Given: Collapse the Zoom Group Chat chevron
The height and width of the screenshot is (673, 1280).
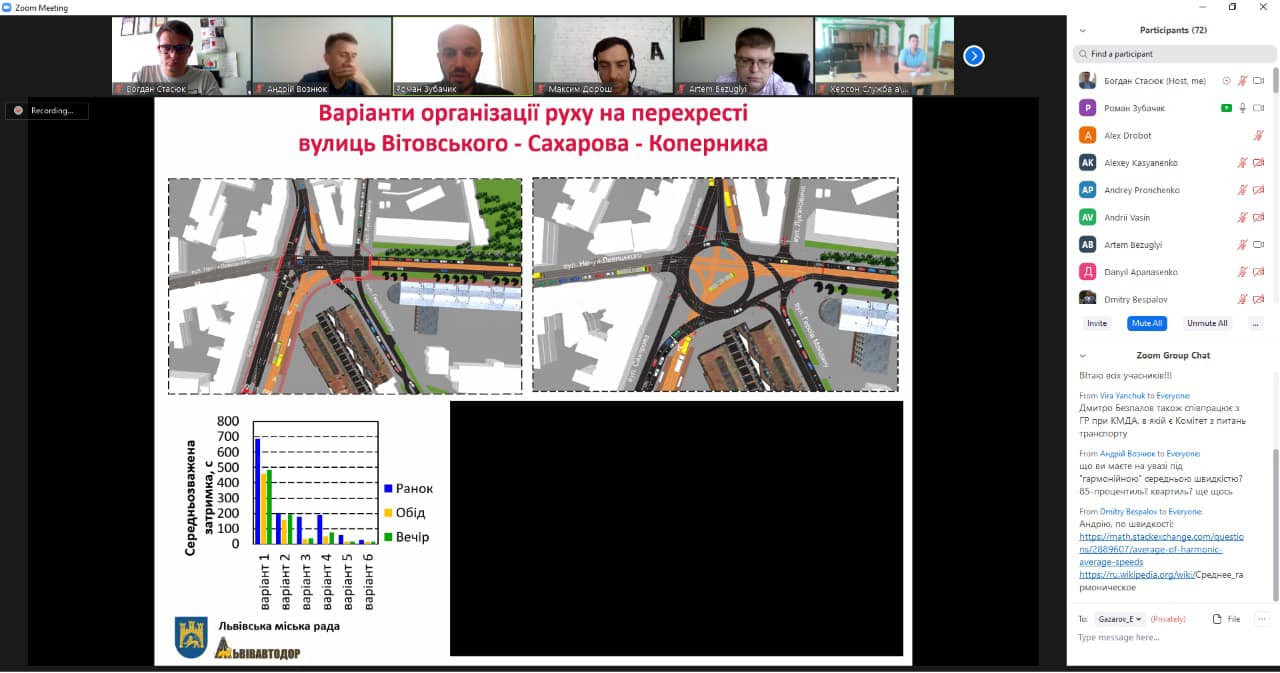Looking at the screenshot, I should (1082, 355).
